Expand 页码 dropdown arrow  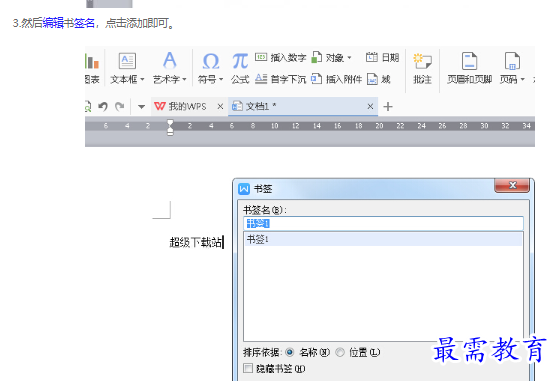[x=522, y=79]
